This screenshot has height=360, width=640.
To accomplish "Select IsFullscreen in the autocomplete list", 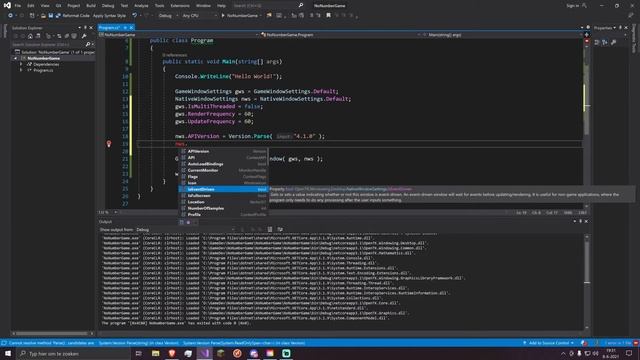I will click(x=224, y=196).
